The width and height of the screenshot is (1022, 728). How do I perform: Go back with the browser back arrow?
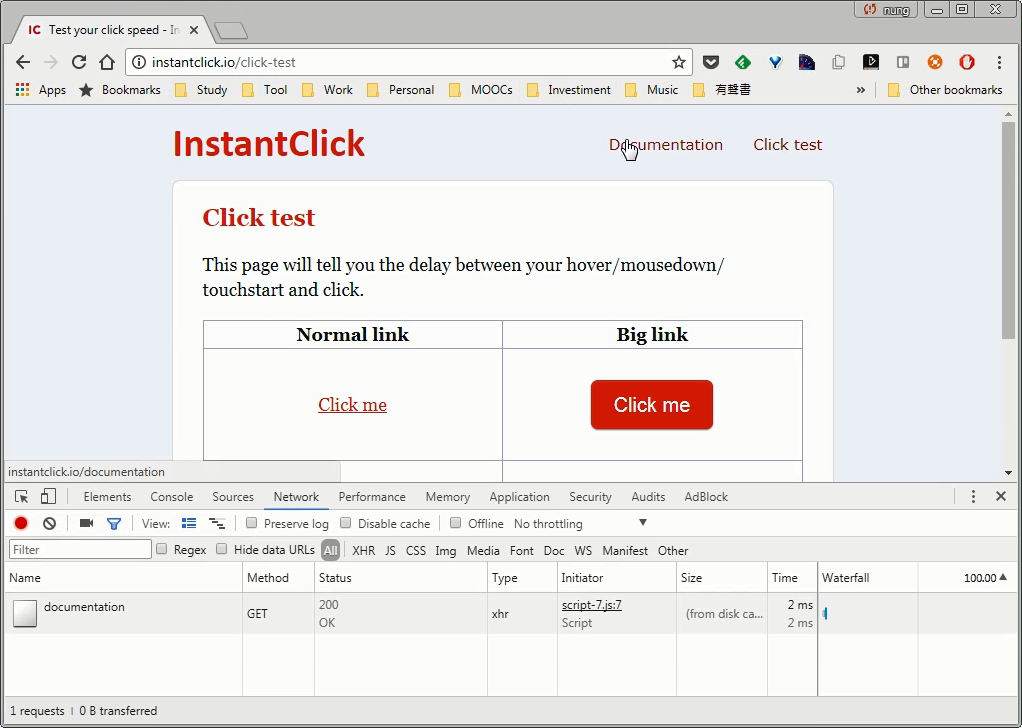(x=23, y=62)
